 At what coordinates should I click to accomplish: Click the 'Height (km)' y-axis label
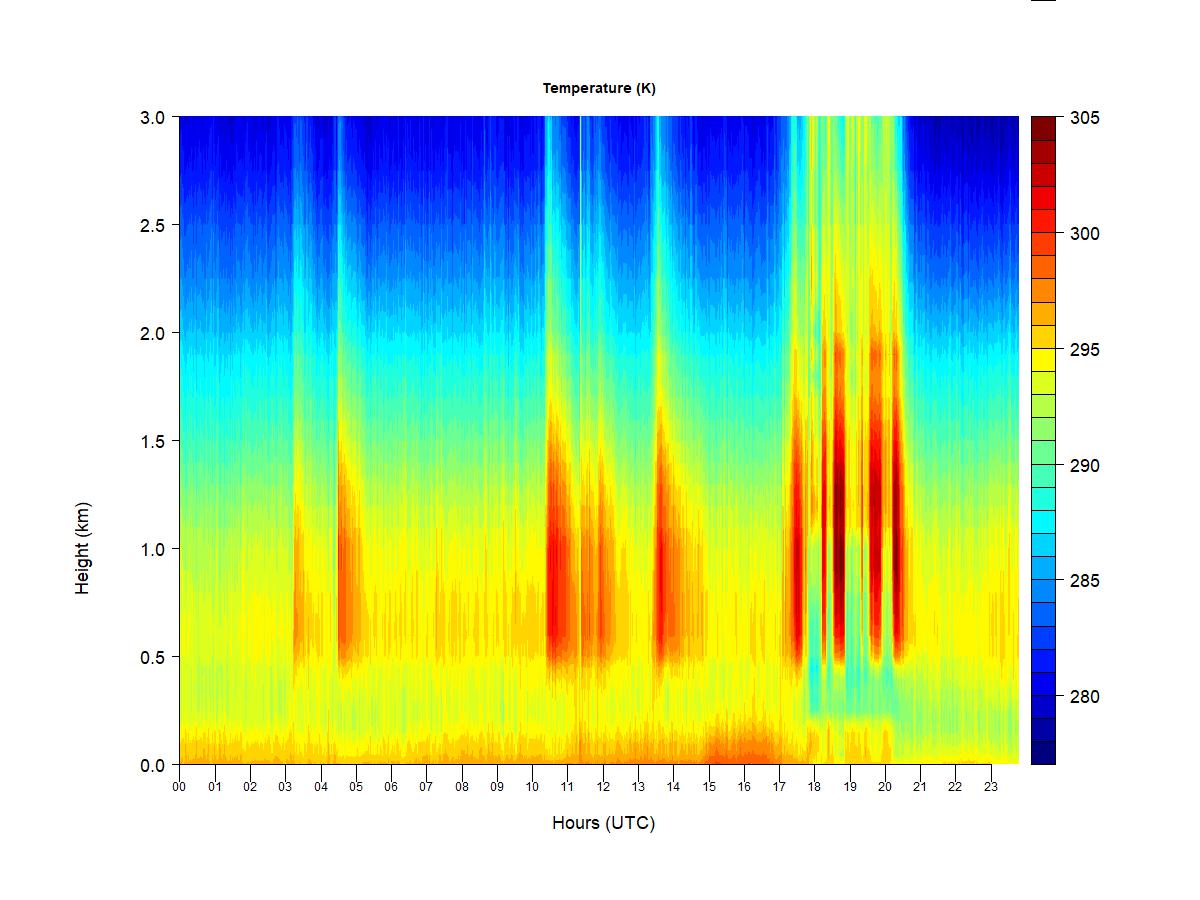click(83, 548)
